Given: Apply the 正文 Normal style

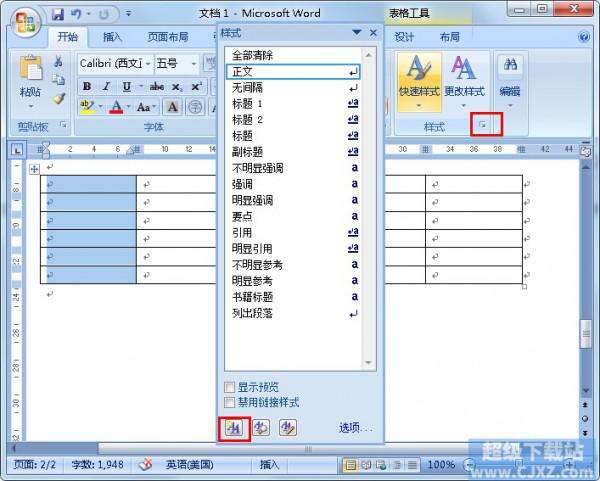Looking at the screenshot, I should 292,72.
